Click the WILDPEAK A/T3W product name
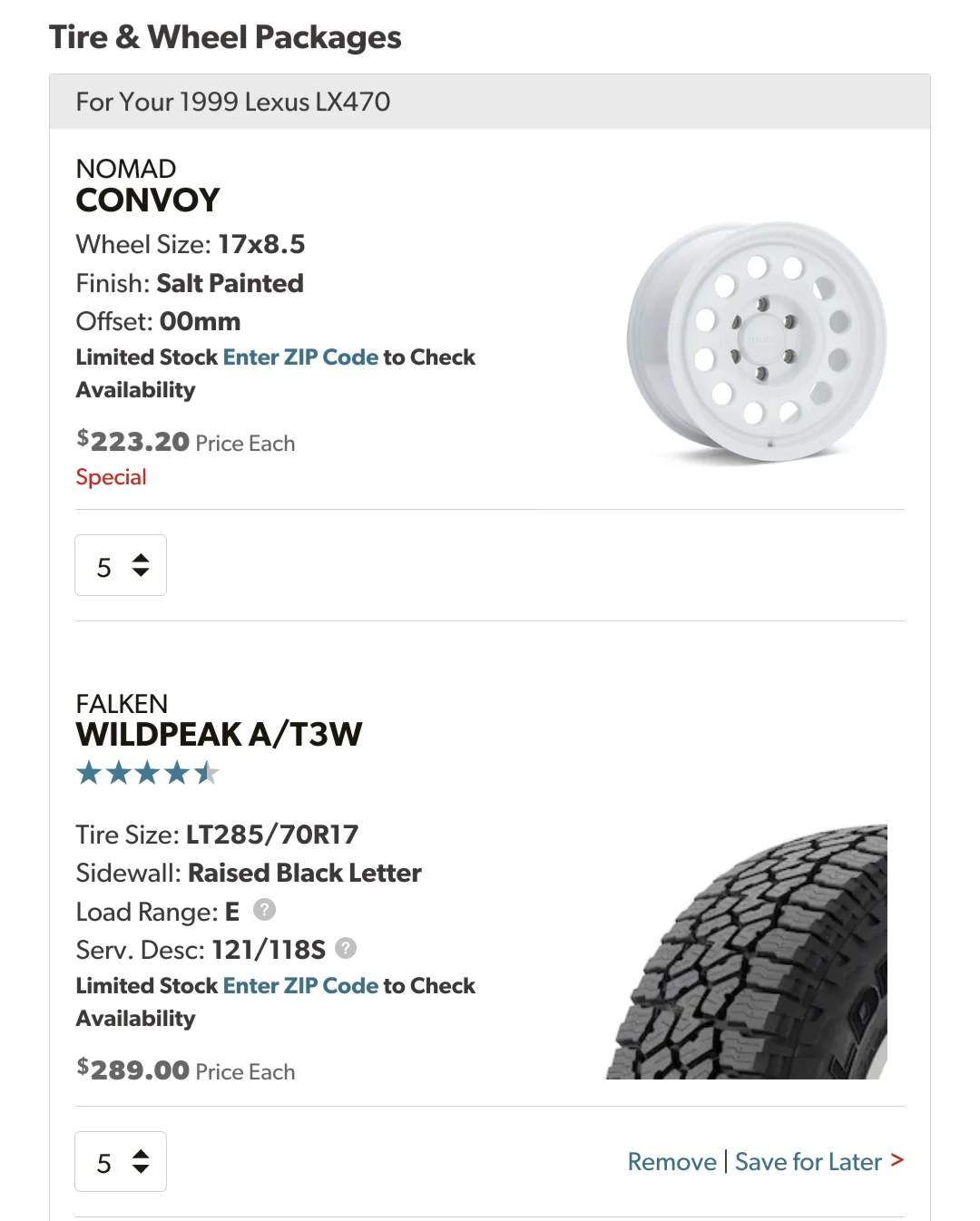Viewport: 980px width, 1221px height. [219, 734]
